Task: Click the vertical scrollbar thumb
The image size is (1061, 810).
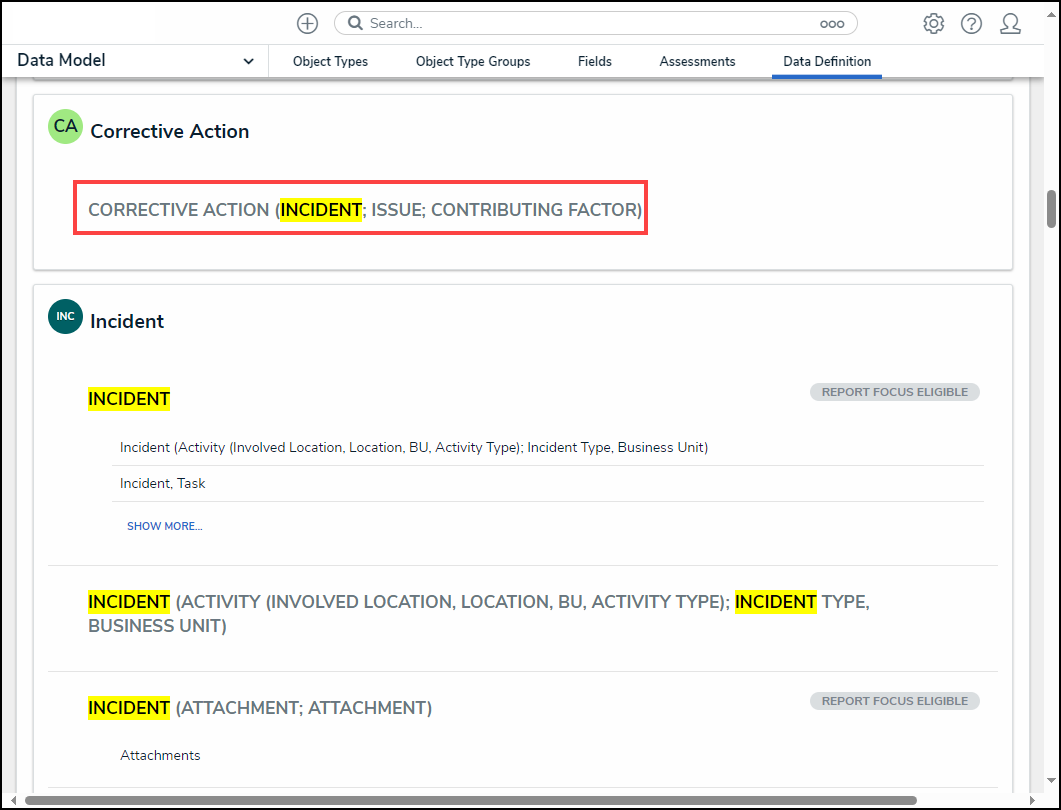Action: (1051, 208)
